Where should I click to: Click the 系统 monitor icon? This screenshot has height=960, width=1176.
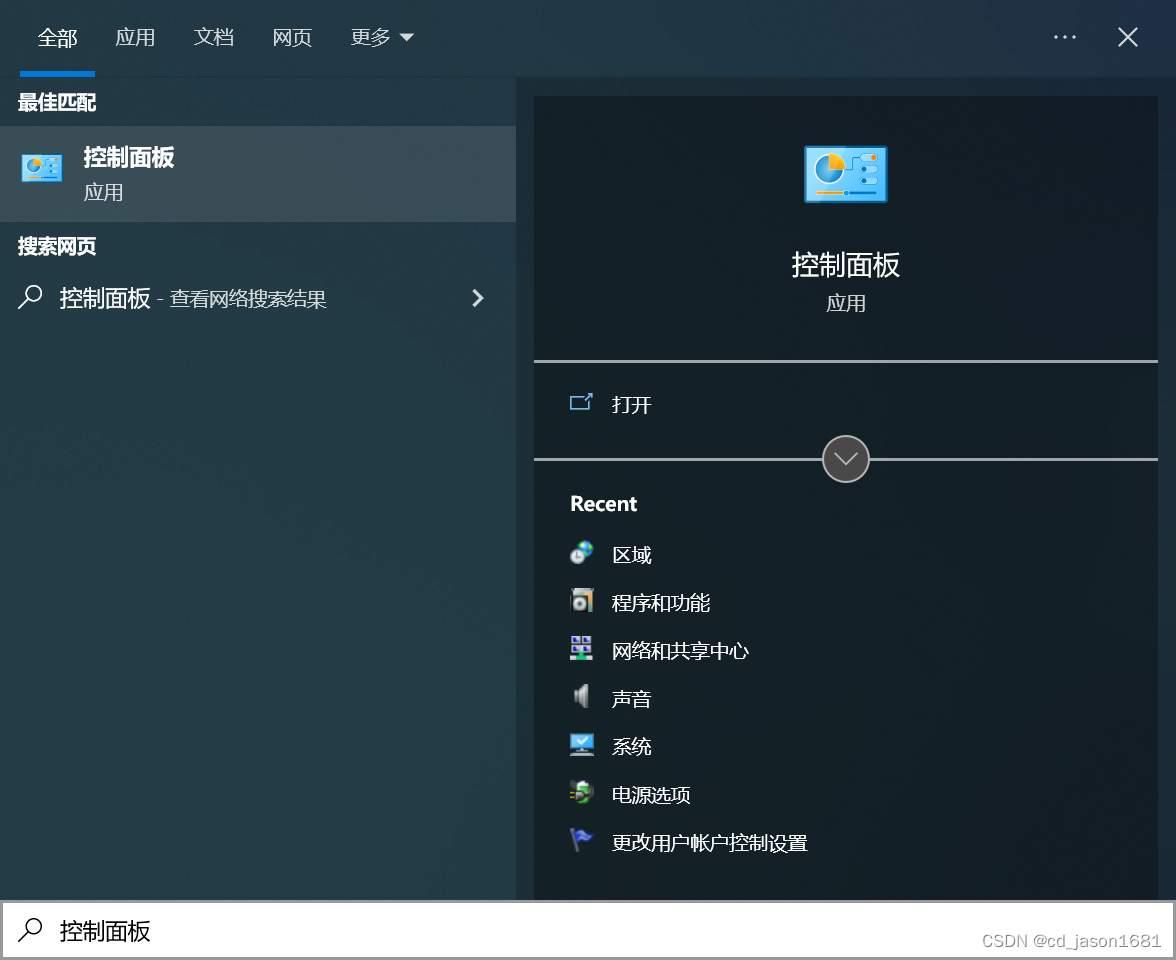581,745
